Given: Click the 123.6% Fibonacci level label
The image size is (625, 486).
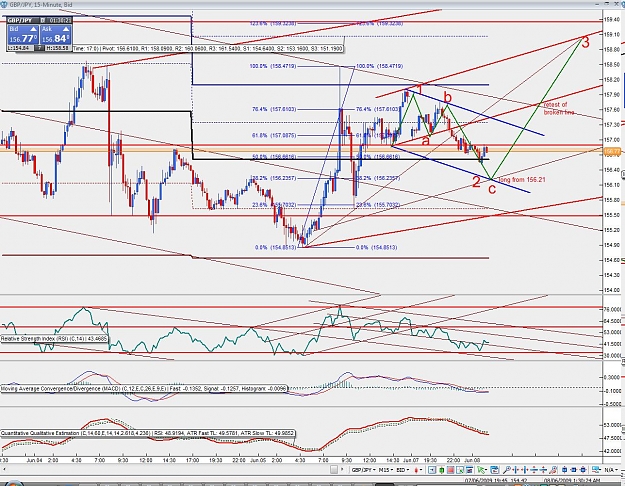Looking at the screenshot, I should (x=273, y=24).
